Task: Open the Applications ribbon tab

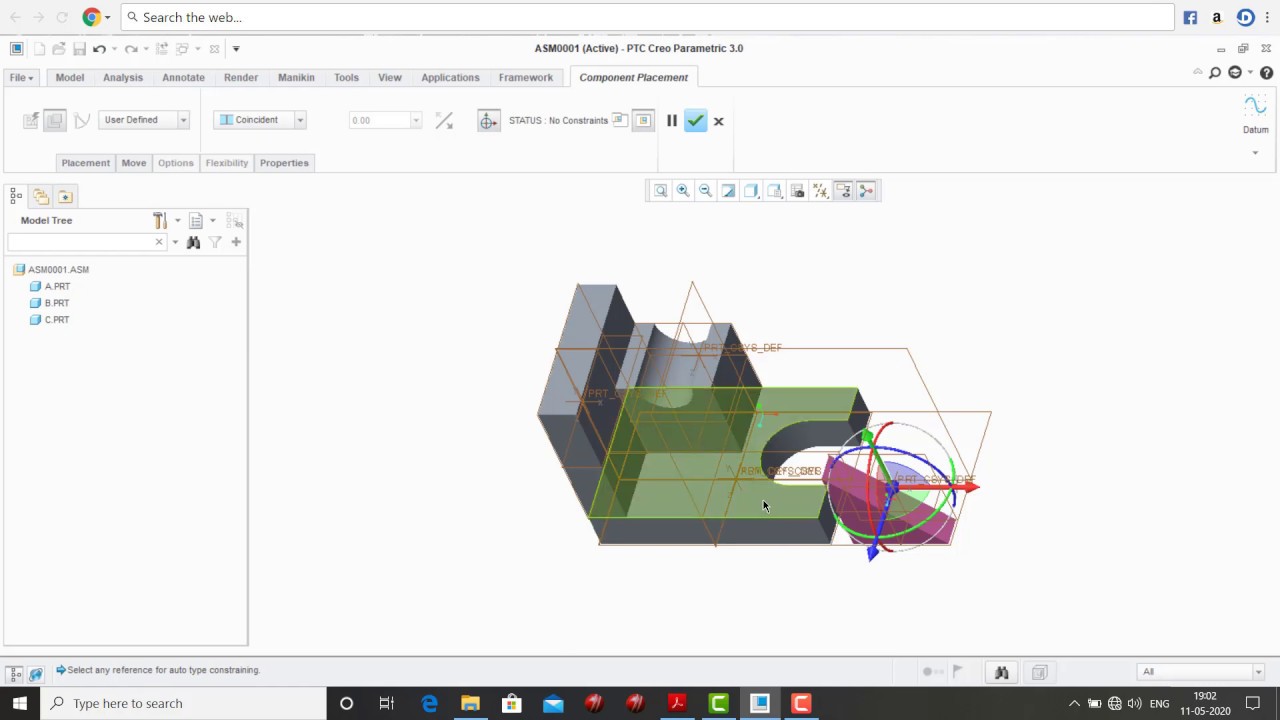Action: coord(450,78)
